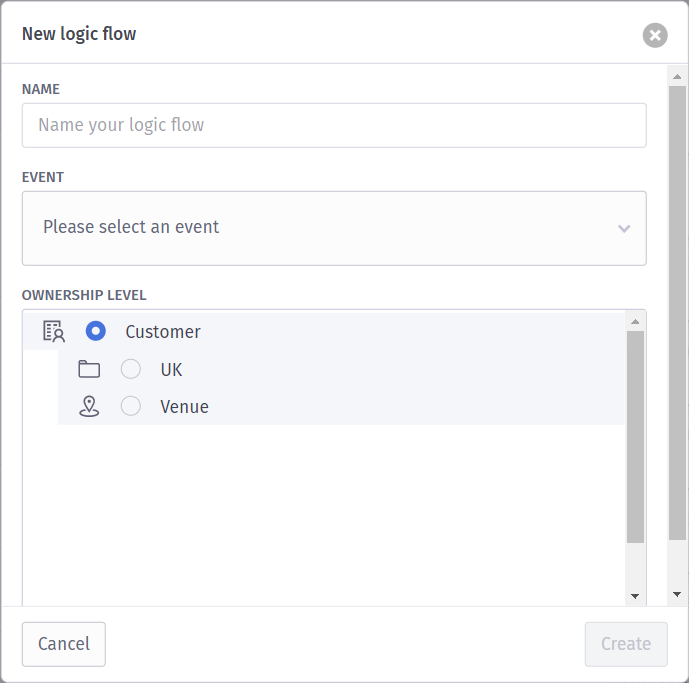Viewport: 689px width, 683px height.
Task: Select the Venue radio button
Action: point(131,406)
